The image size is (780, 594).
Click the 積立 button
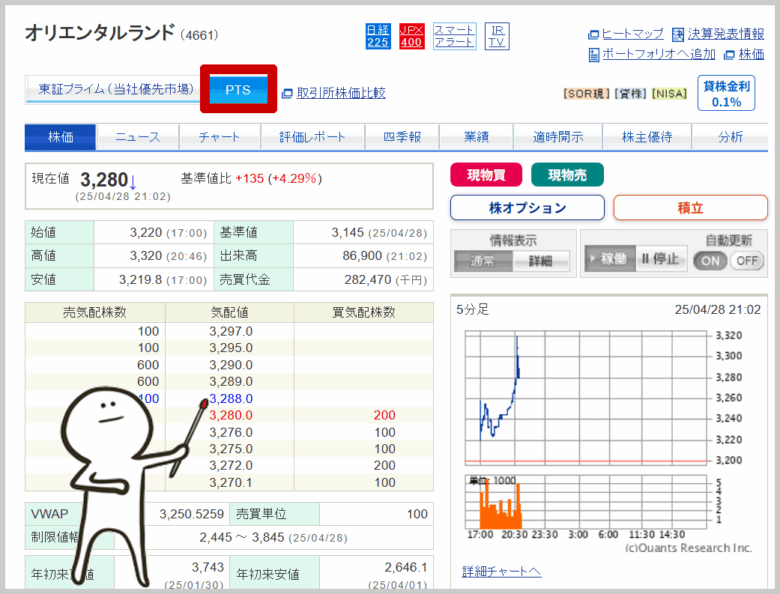point(690,208)
